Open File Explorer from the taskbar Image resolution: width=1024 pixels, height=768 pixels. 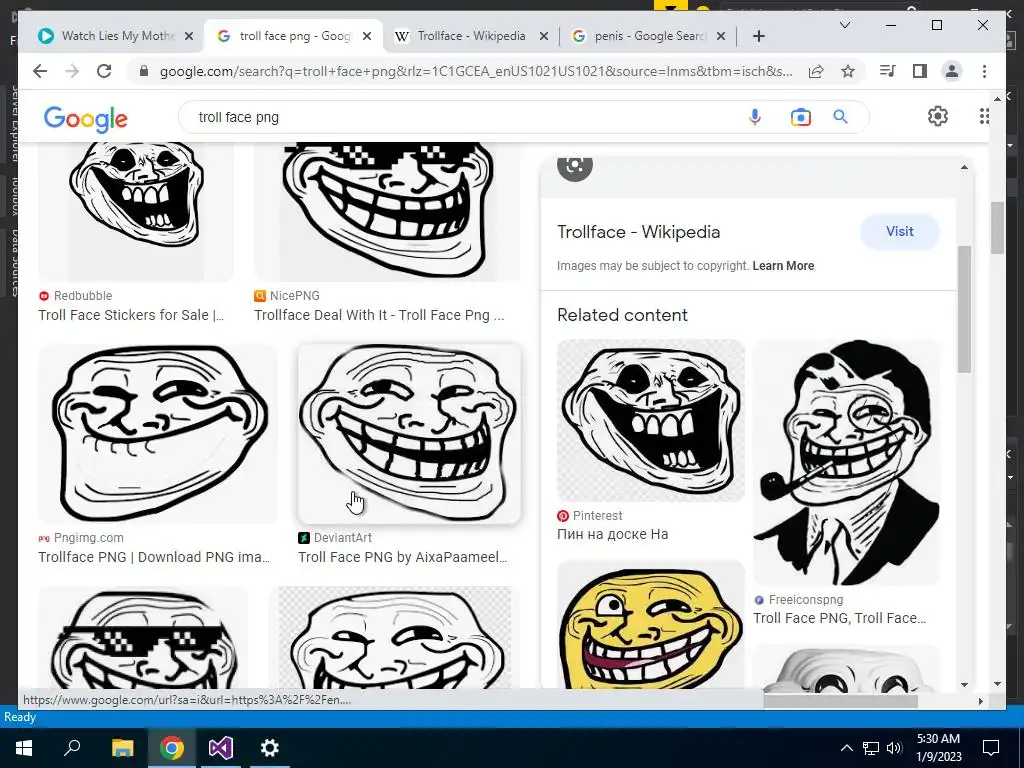[x=122, y=748]
